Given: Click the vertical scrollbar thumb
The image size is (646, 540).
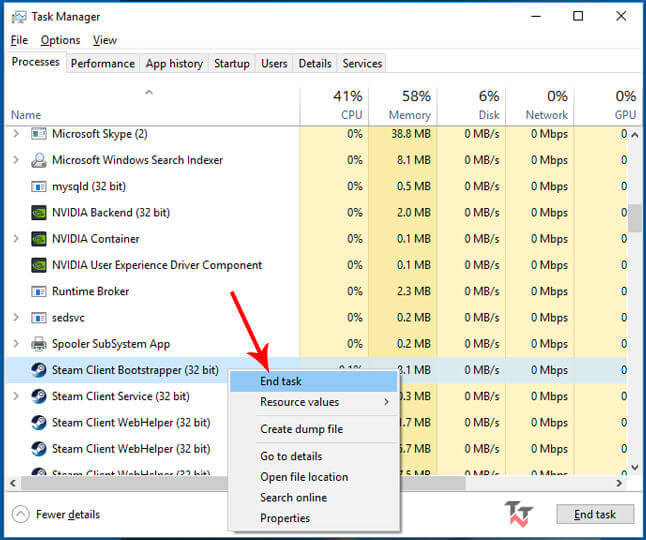Looking at the screenshot, I should (x=635, y=218).
